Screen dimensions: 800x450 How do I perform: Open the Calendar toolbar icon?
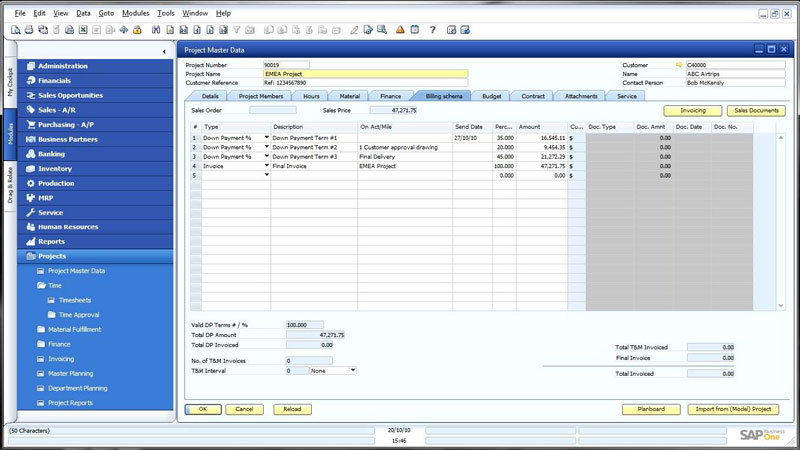tap(415, 30)
